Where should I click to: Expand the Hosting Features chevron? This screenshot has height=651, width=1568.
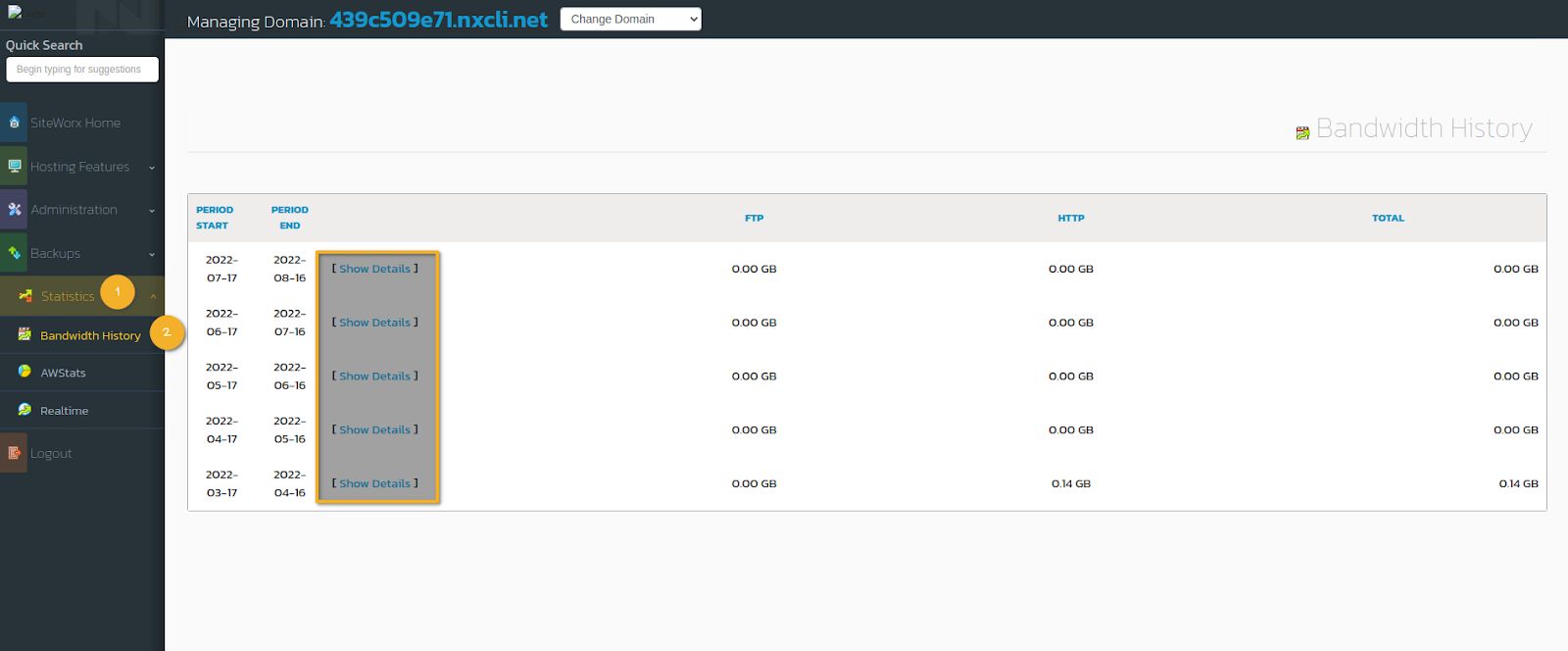[152, 168]
